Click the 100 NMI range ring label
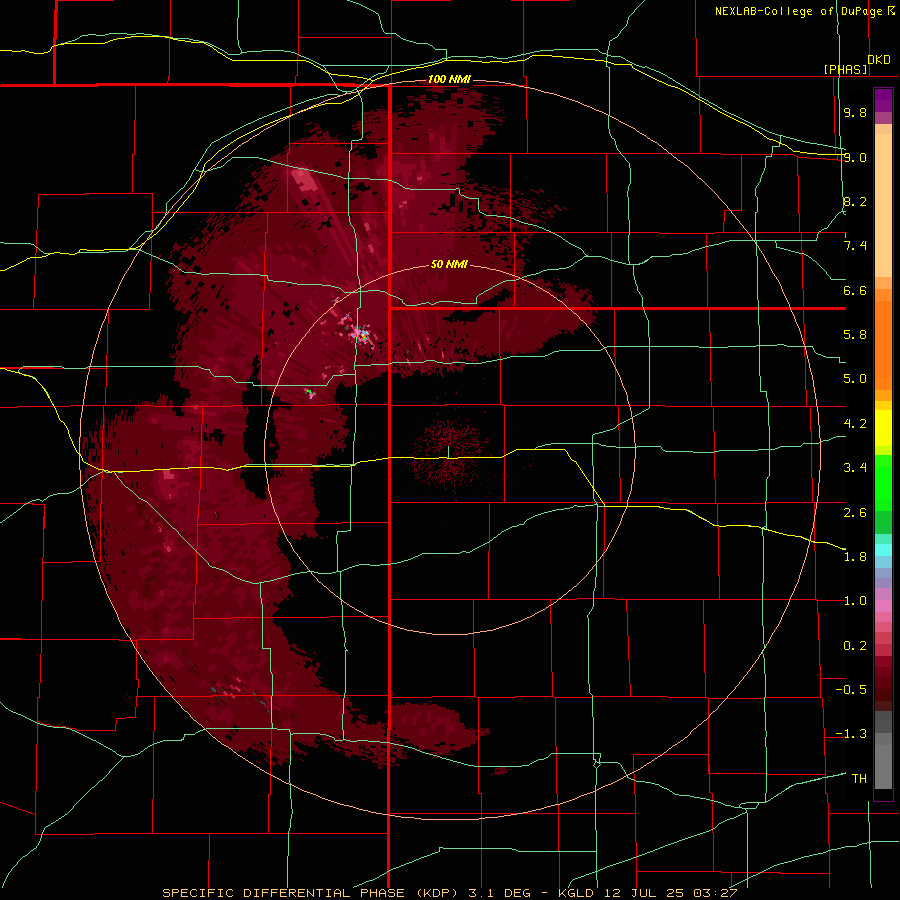 point(449,79)
